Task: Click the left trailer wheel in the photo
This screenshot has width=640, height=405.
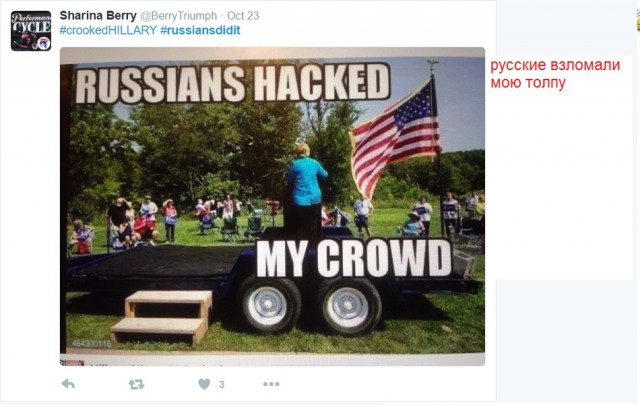Action: 268,305
